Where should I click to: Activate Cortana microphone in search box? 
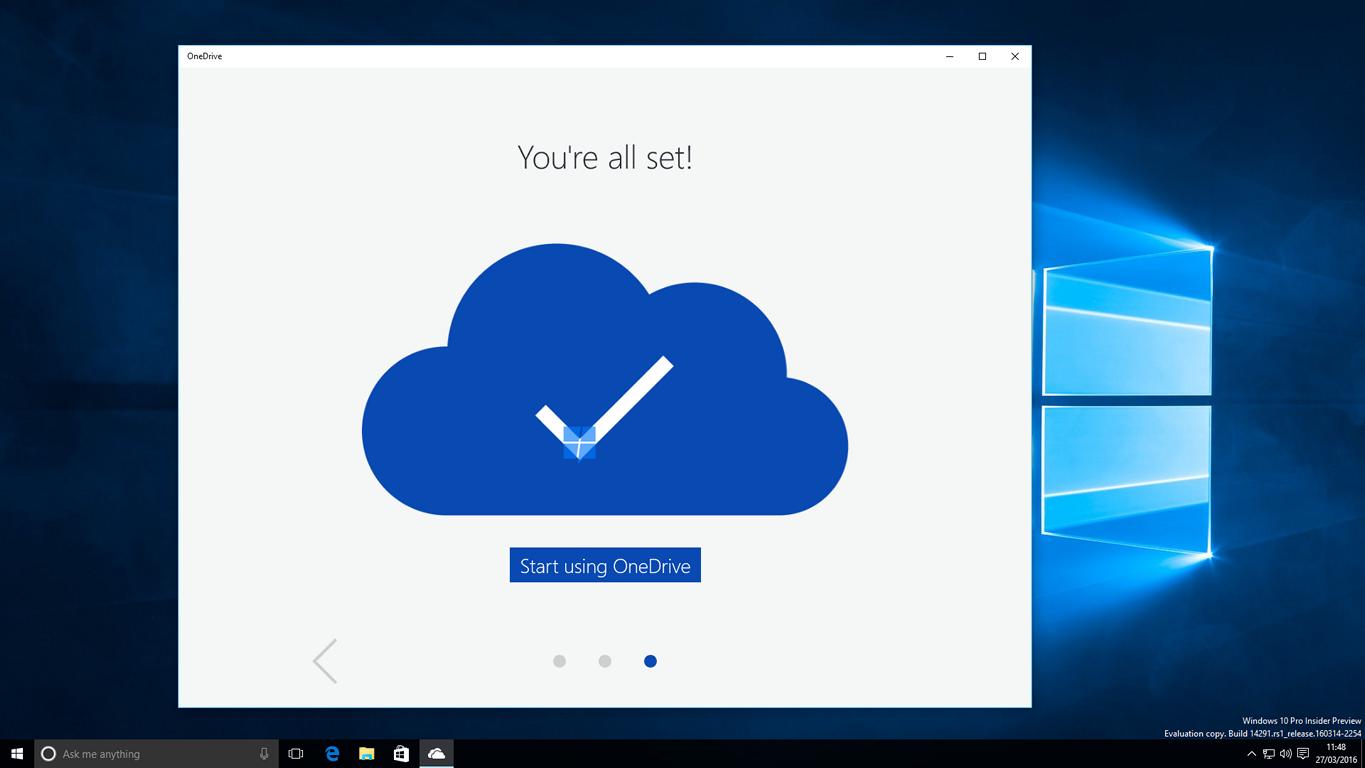point(264,754)
